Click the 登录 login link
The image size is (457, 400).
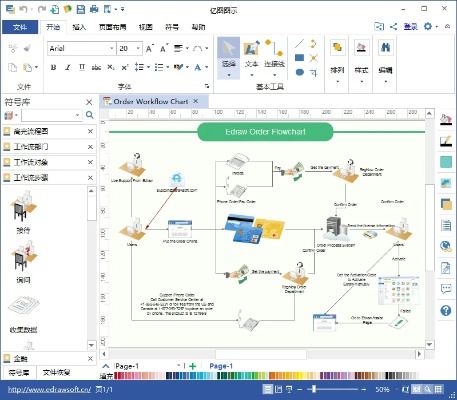click(411, 27)
